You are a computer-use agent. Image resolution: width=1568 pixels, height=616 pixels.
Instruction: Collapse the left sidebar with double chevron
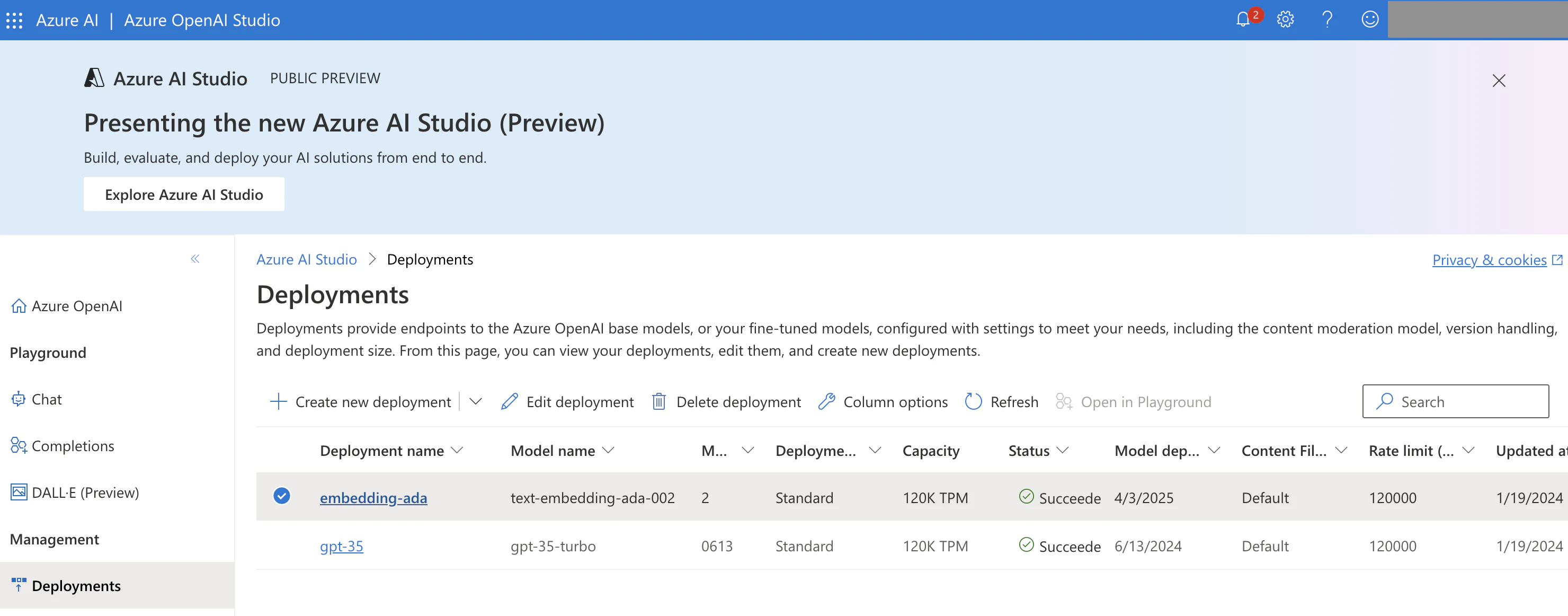pyautogui.click(x=195, y=259)
